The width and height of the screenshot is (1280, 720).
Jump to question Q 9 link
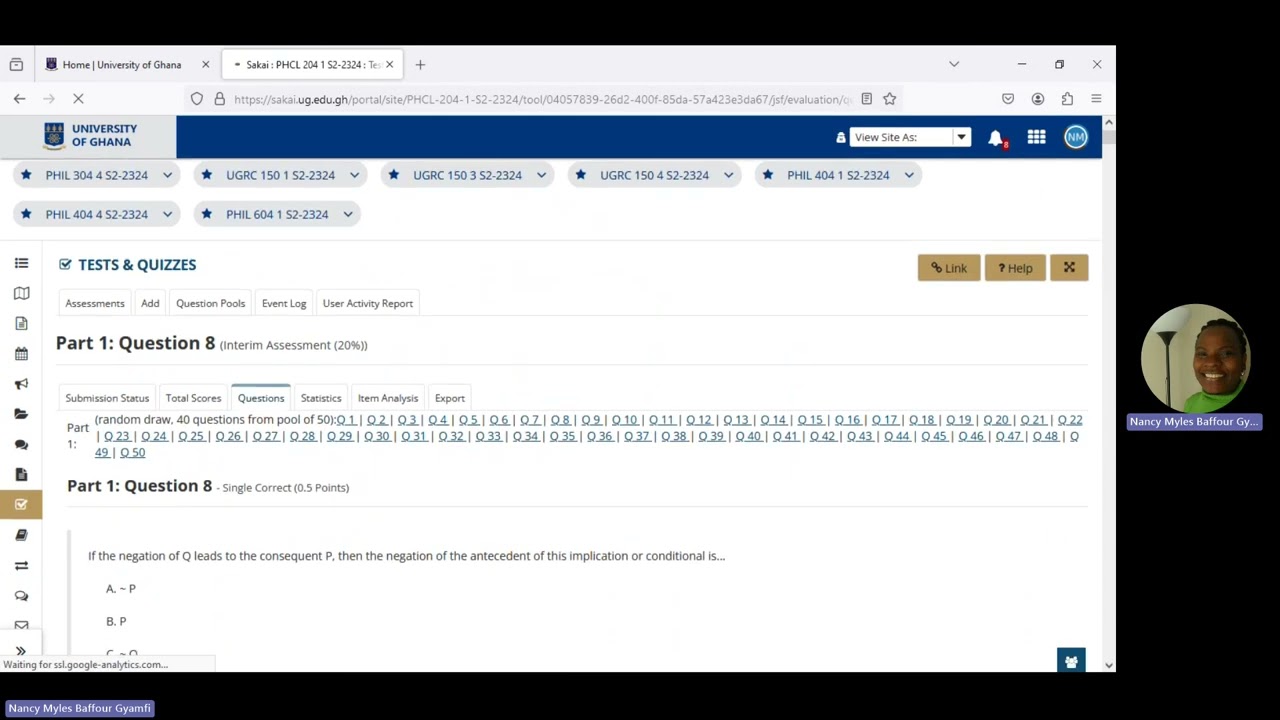click(x=591, y=420)
